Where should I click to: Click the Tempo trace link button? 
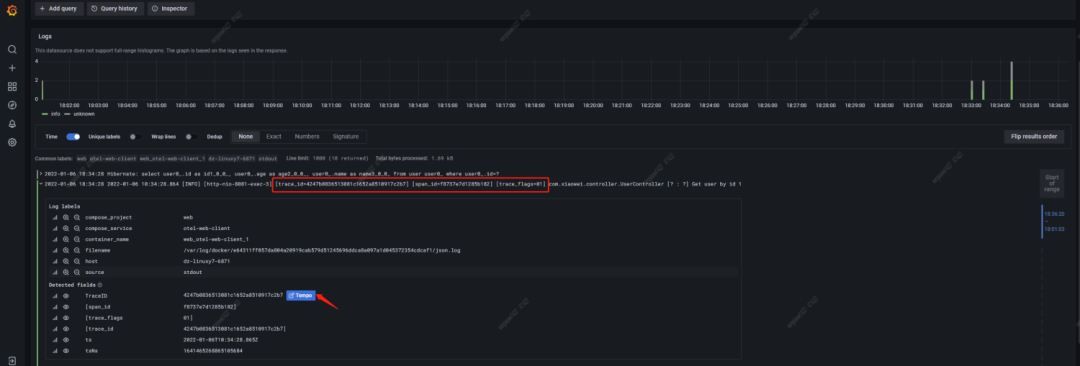(300, 295)
